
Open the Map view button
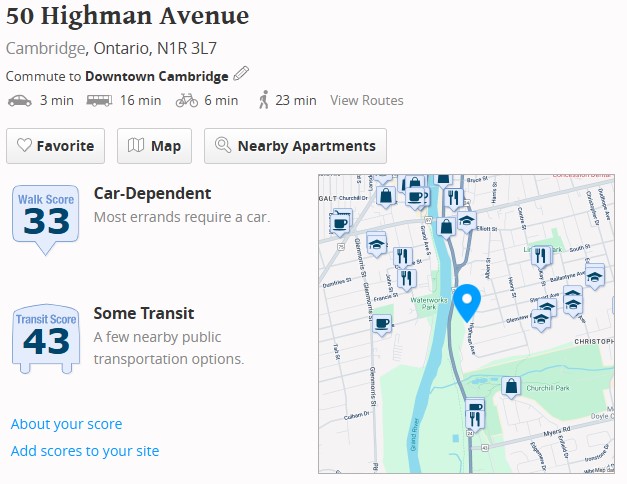154,146
